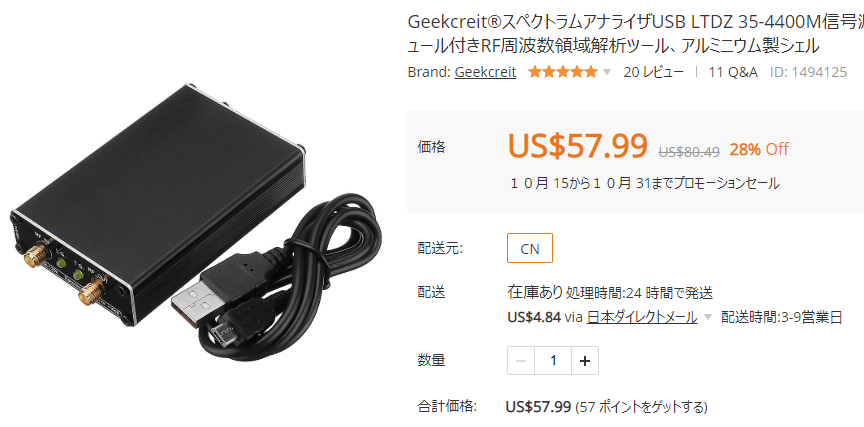Click the quantity input field

pos(553,361)
